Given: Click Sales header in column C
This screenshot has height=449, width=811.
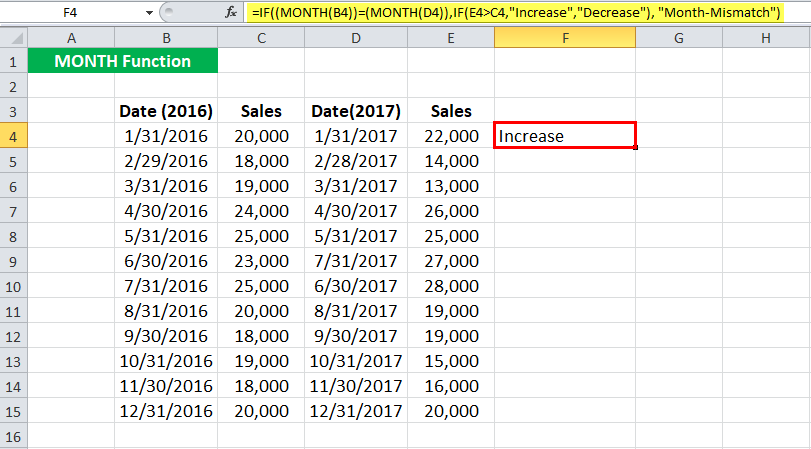Looking at the screenshot, I should click(x=261, y=111).
